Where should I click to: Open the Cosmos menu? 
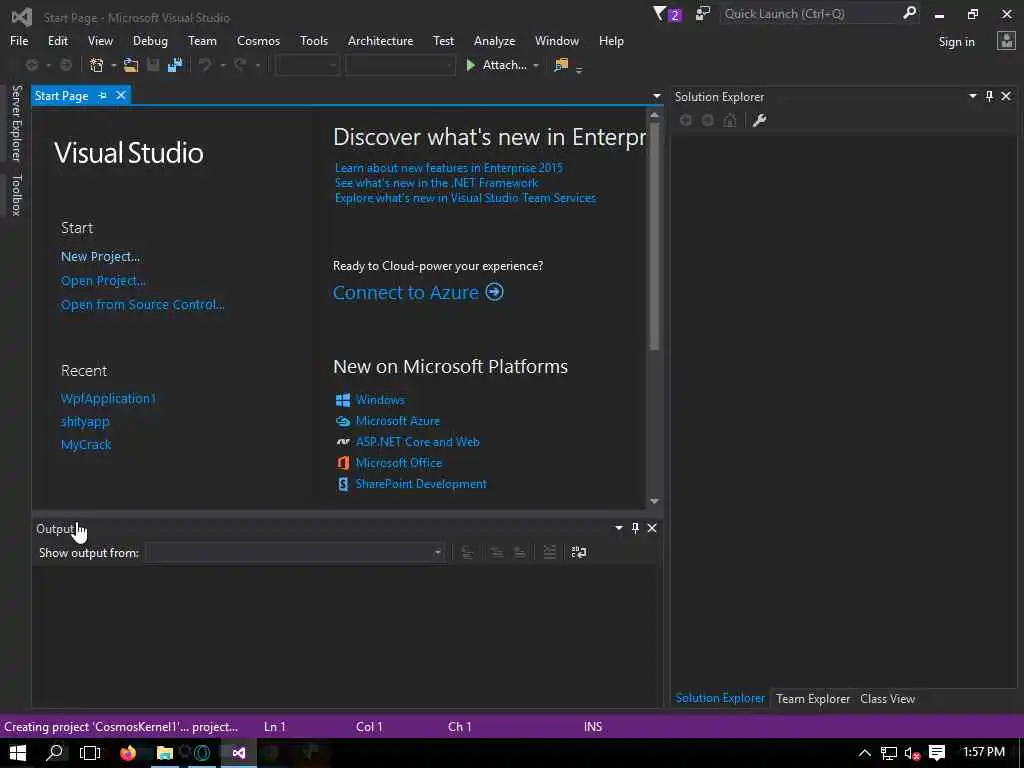point(258,40)
